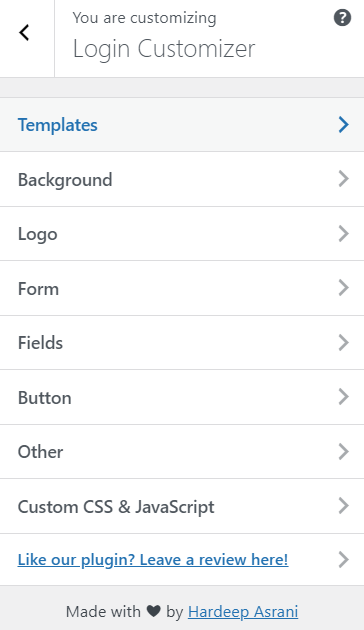Image resolution: width=364 pixels, height=630 pixels.
Task: Click chevron beside Fields
Action: [344, 343]
